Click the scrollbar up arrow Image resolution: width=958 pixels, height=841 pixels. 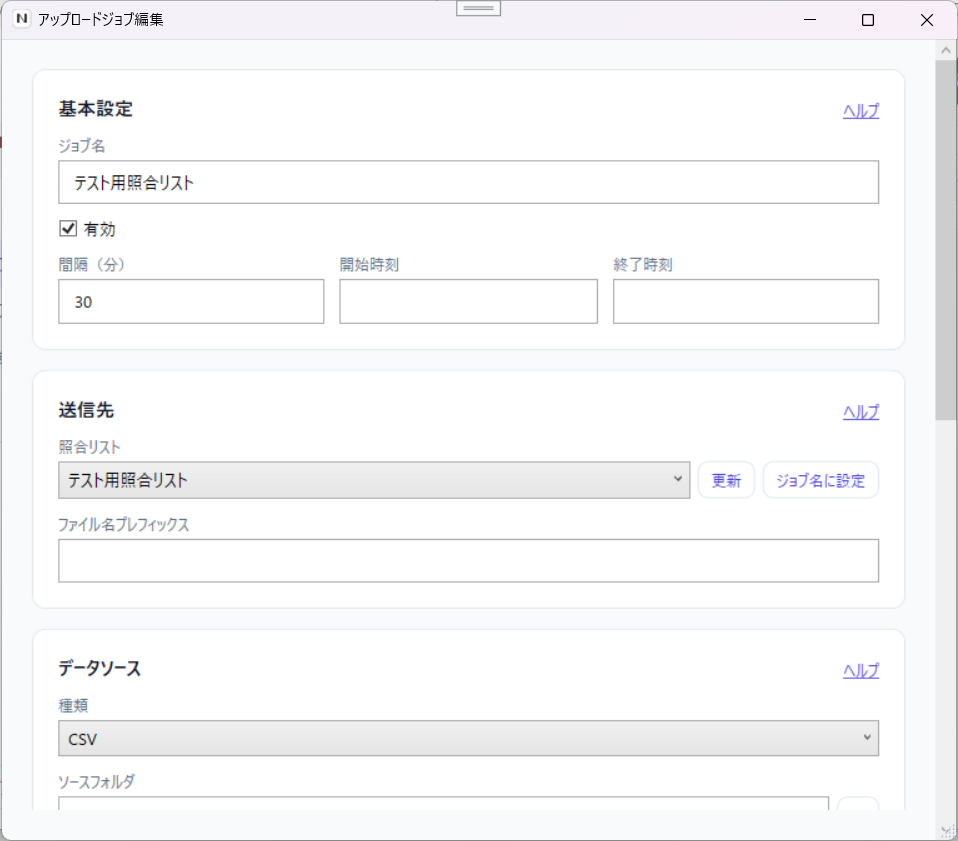coord(946,50)
